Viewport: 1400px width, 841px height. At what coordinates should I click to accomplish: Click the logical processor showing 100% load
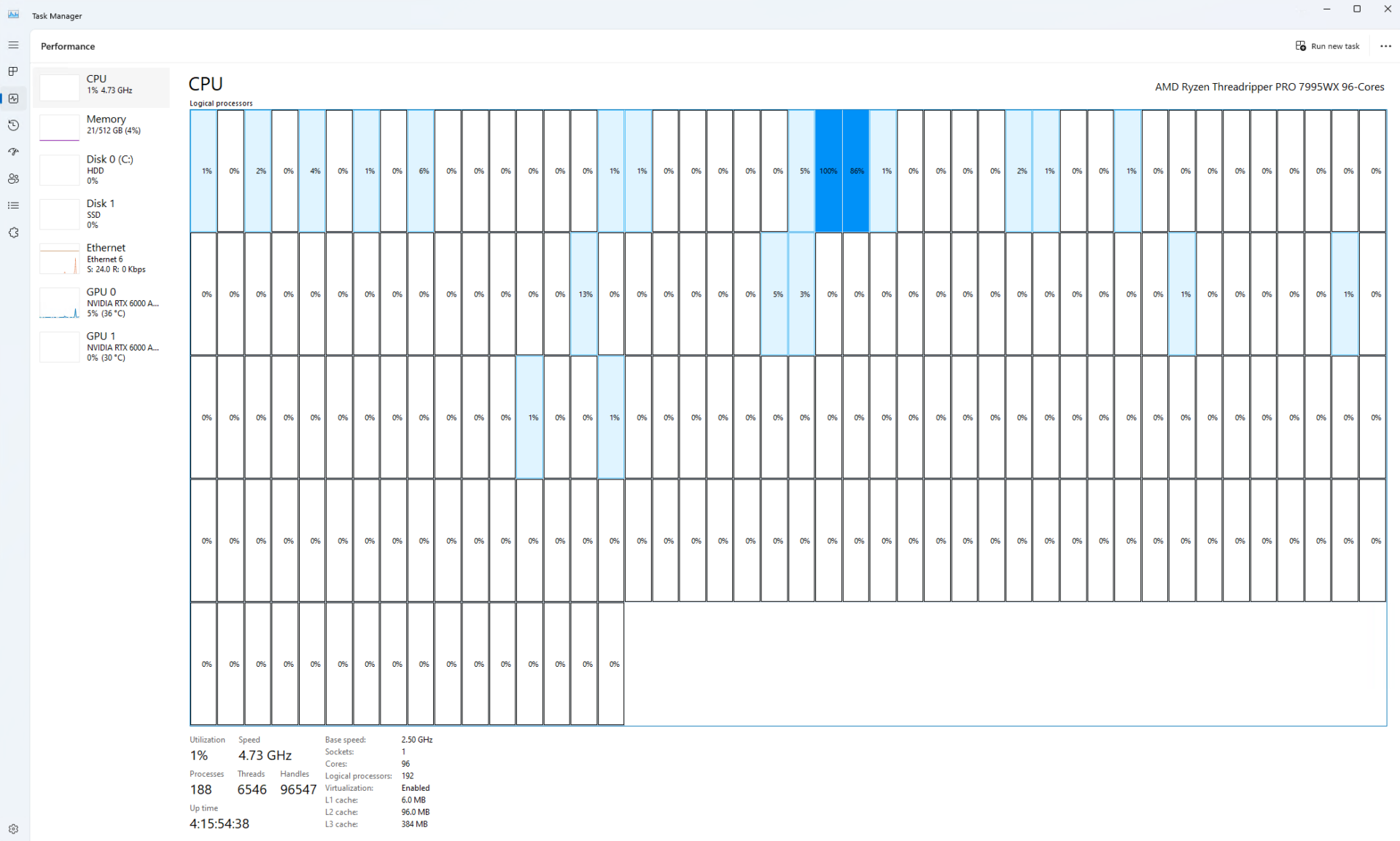(x=828, y=171)
